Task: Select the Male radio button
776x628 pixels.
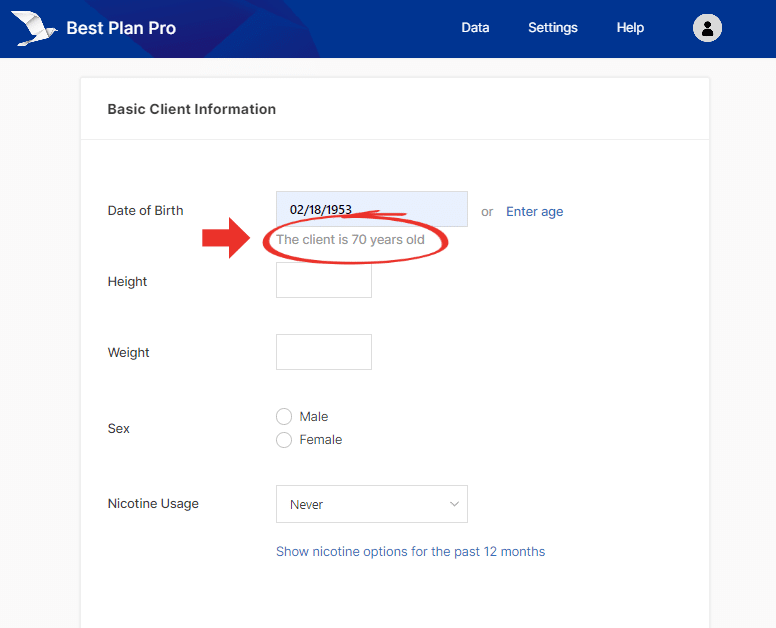Action: click(x=284, y=417)
